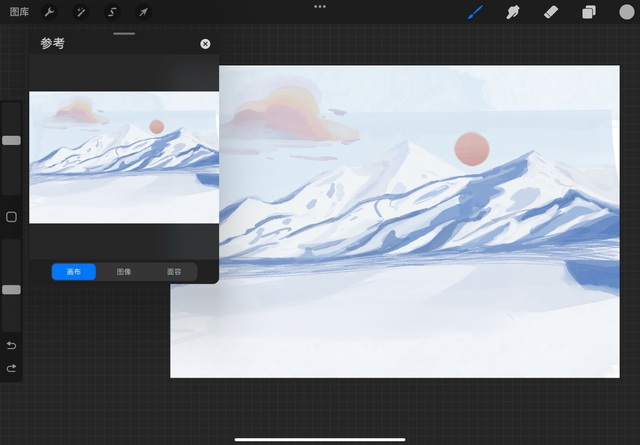Select the Smudge finger tool
This screenshot has height=445, width=640.
(x=513, y=12)
